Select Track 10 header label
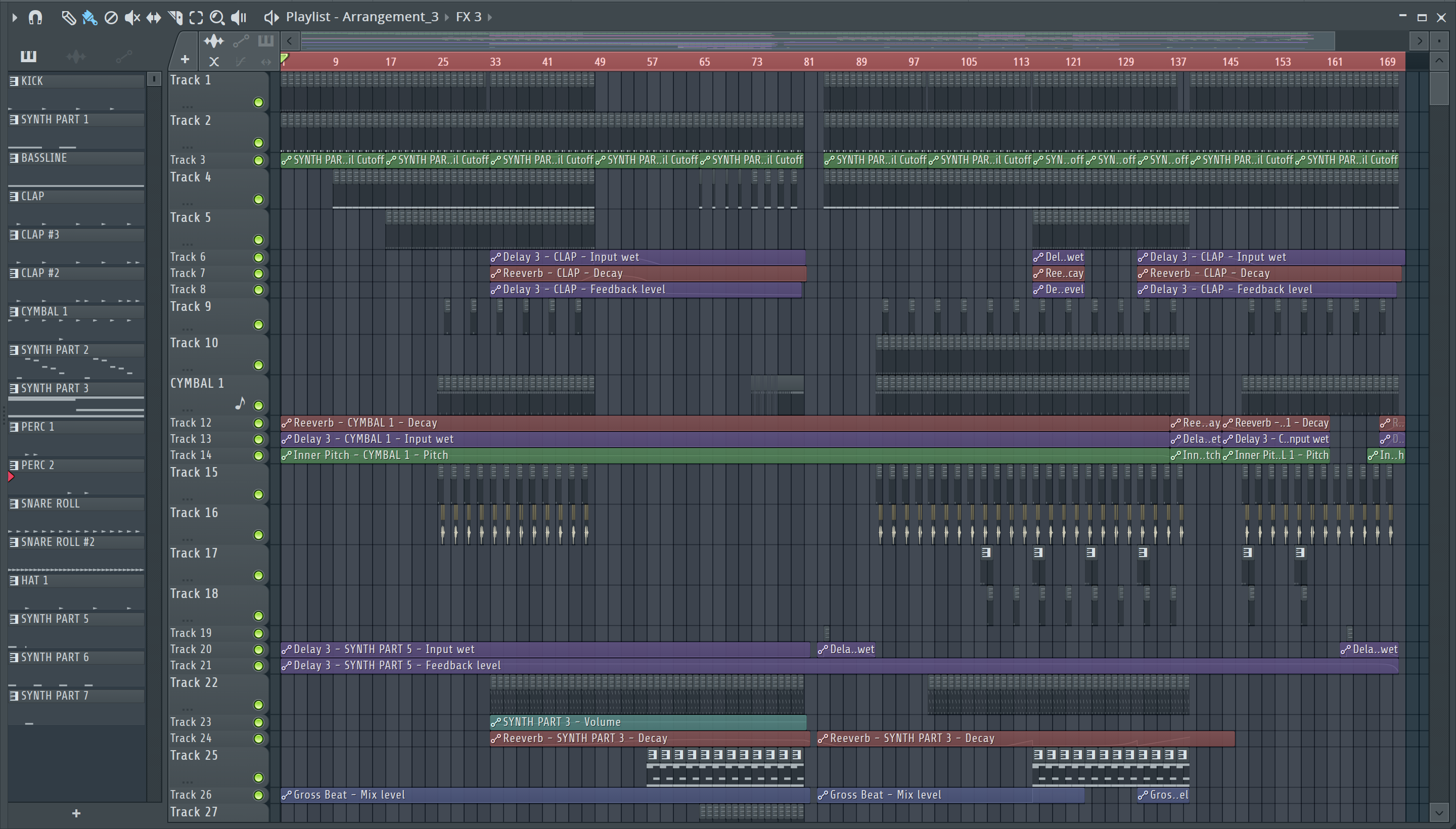Viewport: 1456px width, 829px height. [x=194, y=343]
